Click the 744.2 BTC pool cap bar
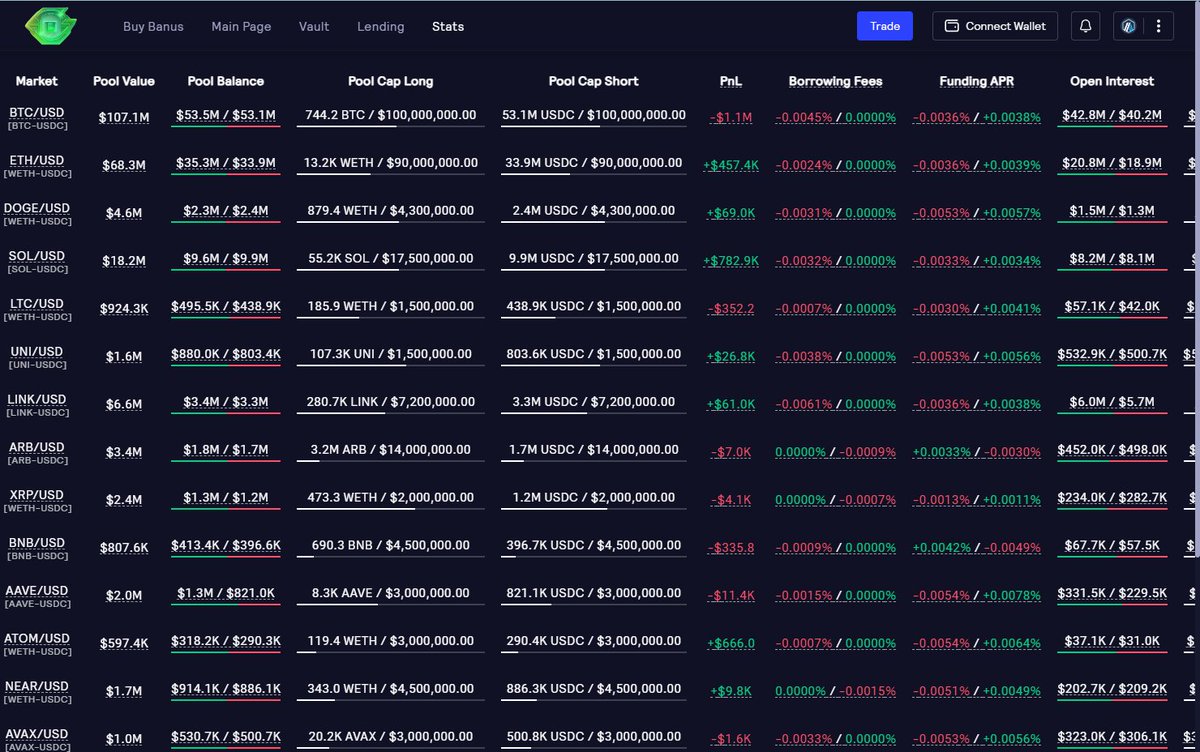 (391, 116)
